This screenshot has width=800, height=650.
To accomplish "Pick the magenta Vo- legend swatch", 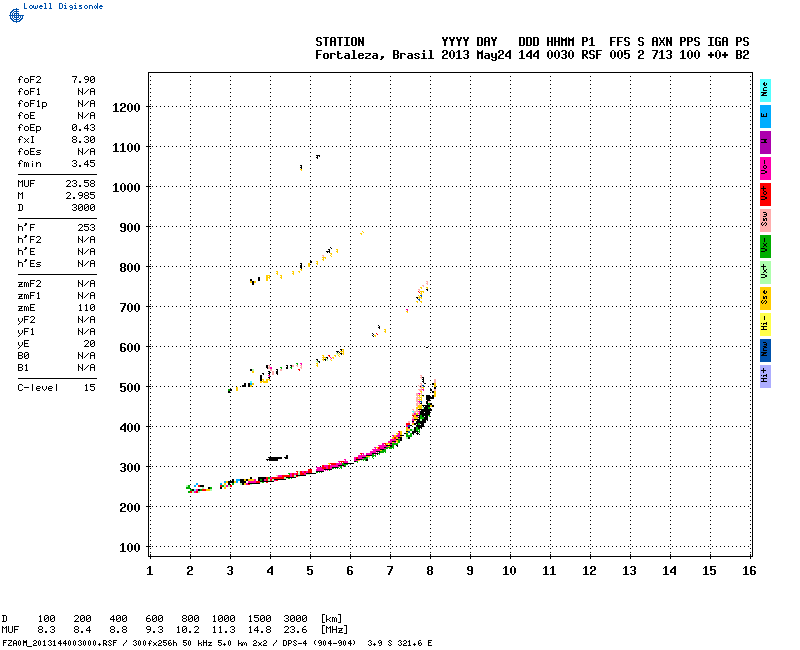I will 765,168.
